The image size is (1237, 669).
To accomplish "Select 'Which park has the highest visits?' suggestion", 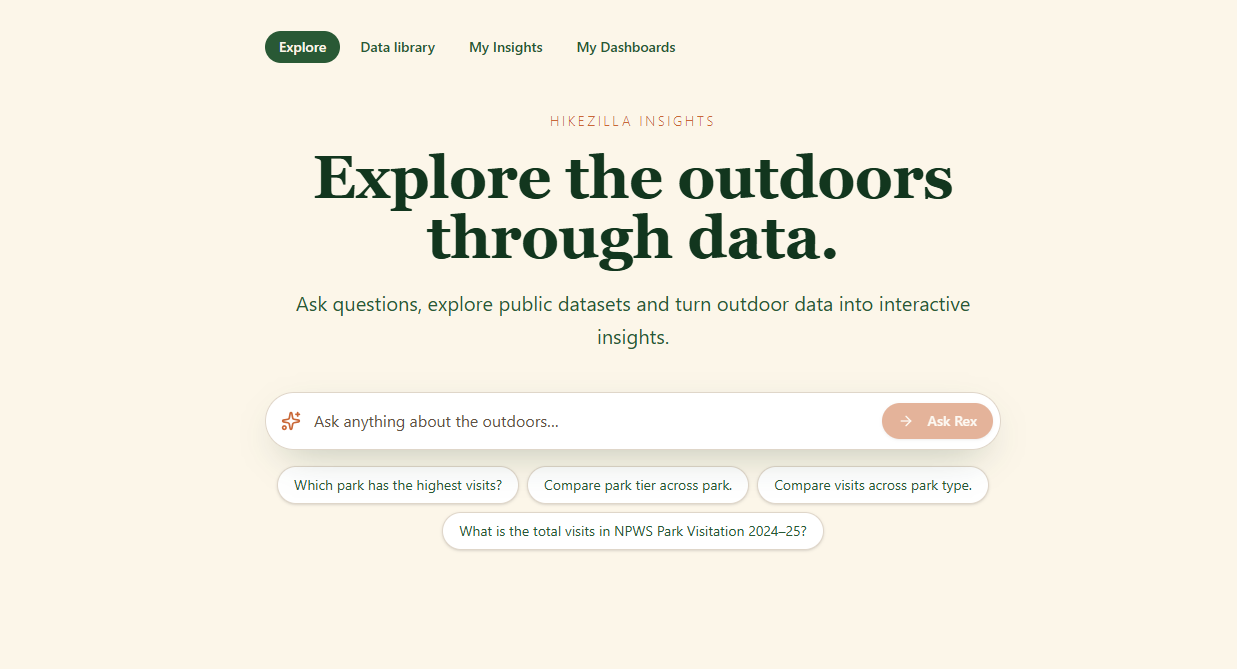I will click(398, 485).
